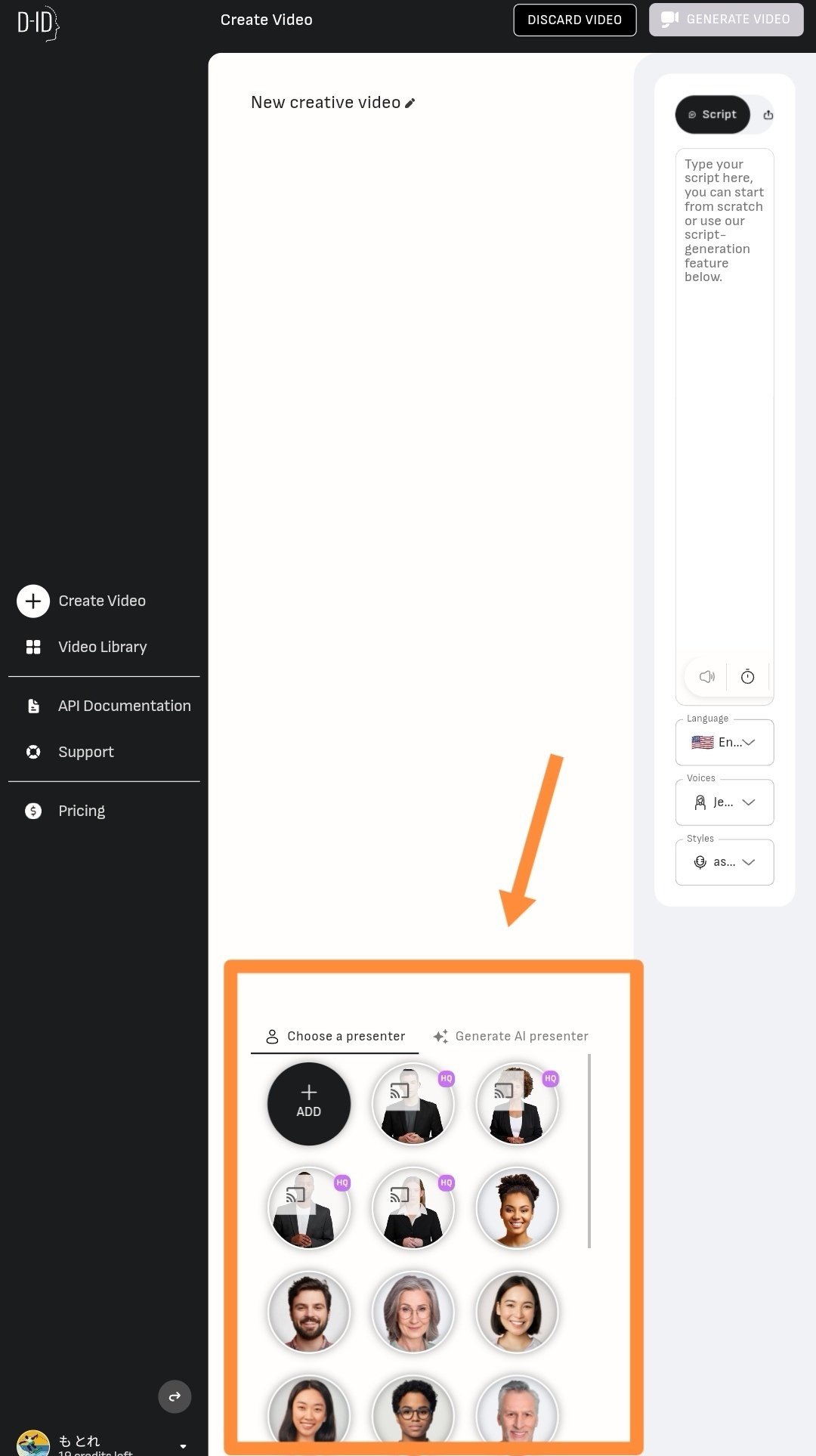This screenshot has width=816, height=1456.
Task: Expand the Language dropdown
Action: tap(725, 743)
